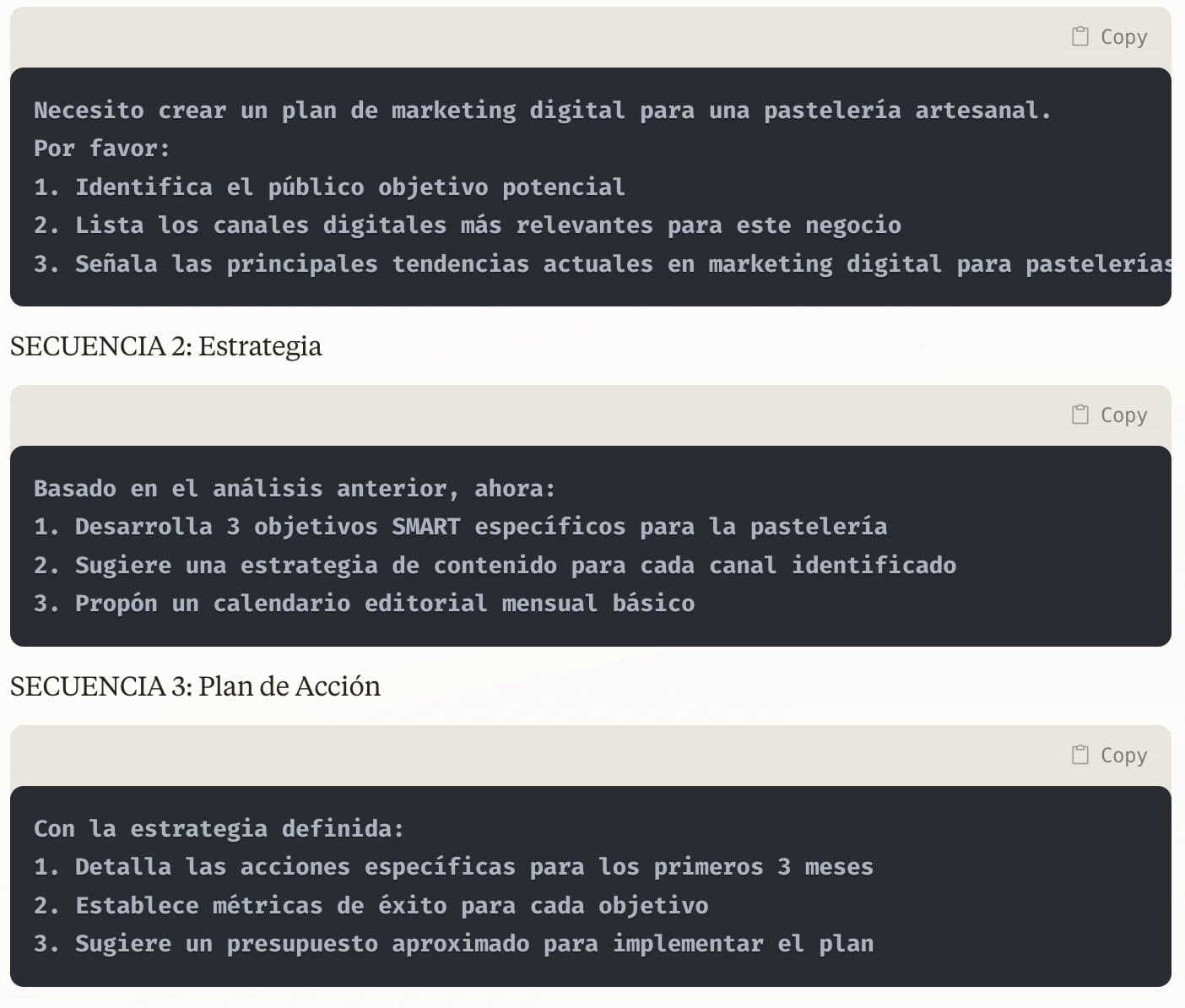Click the heading SECUENCIA 3: Plan de Acción
Image resolution: width=1185 pixels, height=1008 pixels.
click(195, 686)
